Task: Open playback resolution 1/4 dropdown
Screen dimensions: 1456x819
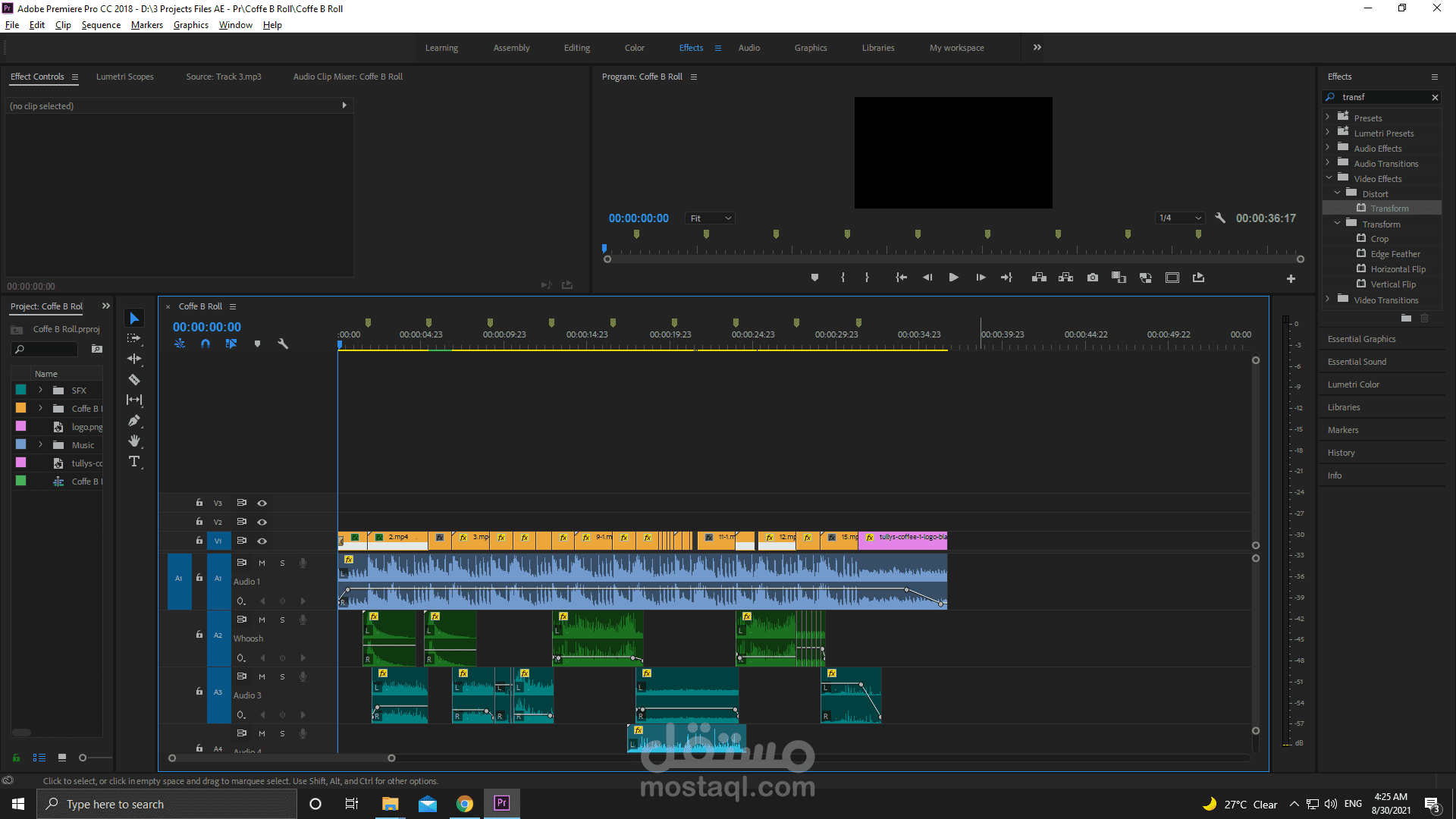Action: (1180, 218)
